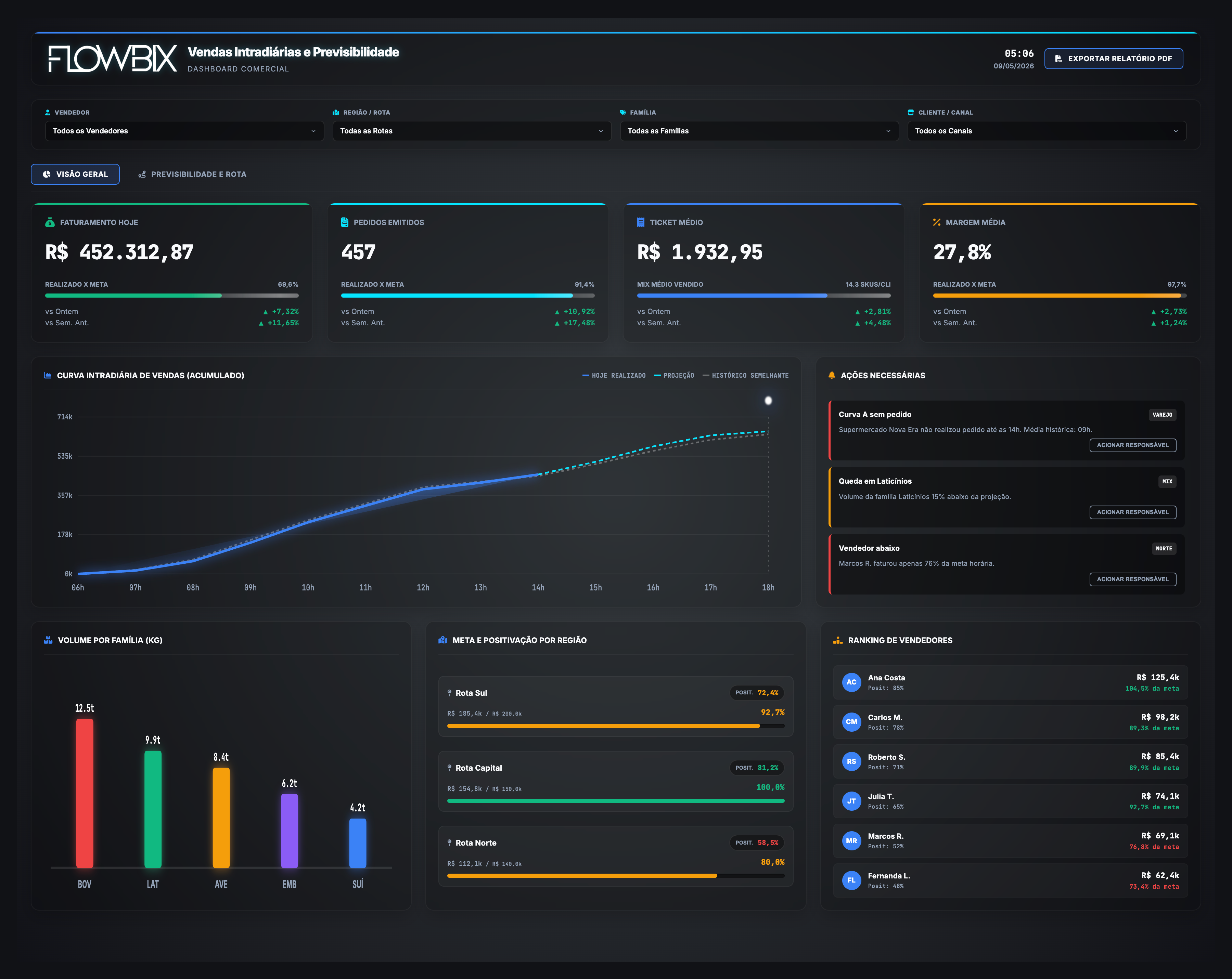Toggle the Hoje Realizado legend series
The image size is (1232, 979).
point(614,375)
